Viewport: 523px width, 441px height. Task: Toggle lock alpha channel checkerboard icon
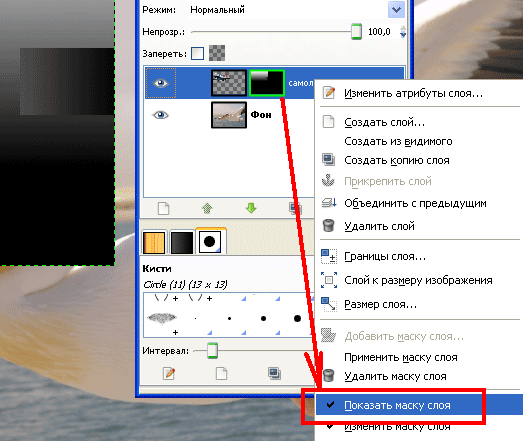pos(217,53)
